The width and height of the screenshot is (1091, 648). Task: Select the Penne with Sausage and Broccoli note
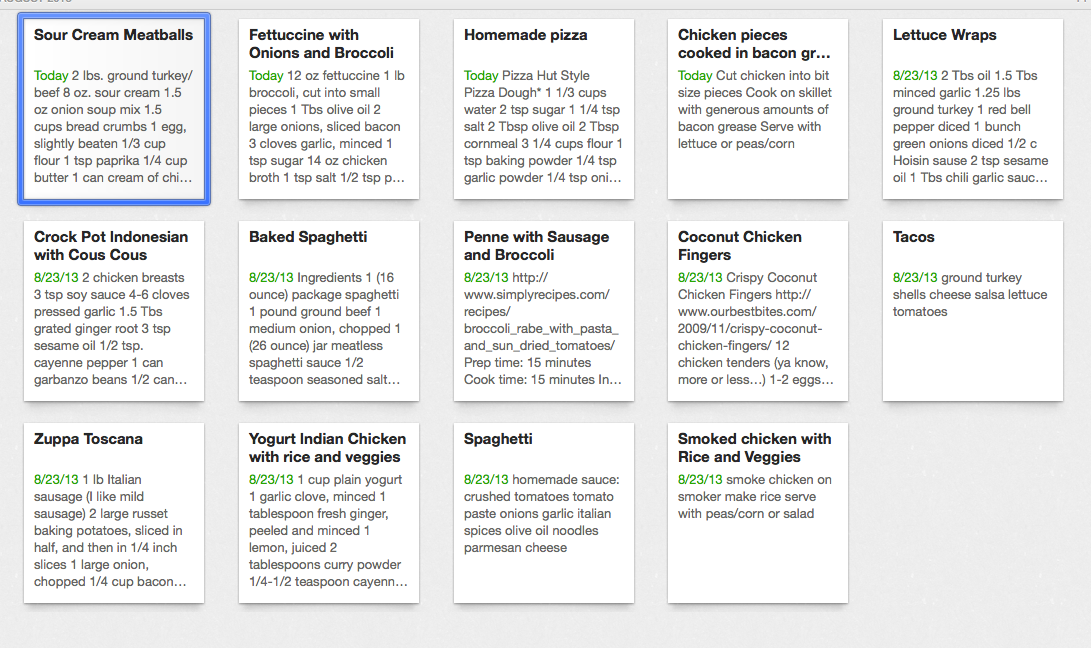[544, 311]
